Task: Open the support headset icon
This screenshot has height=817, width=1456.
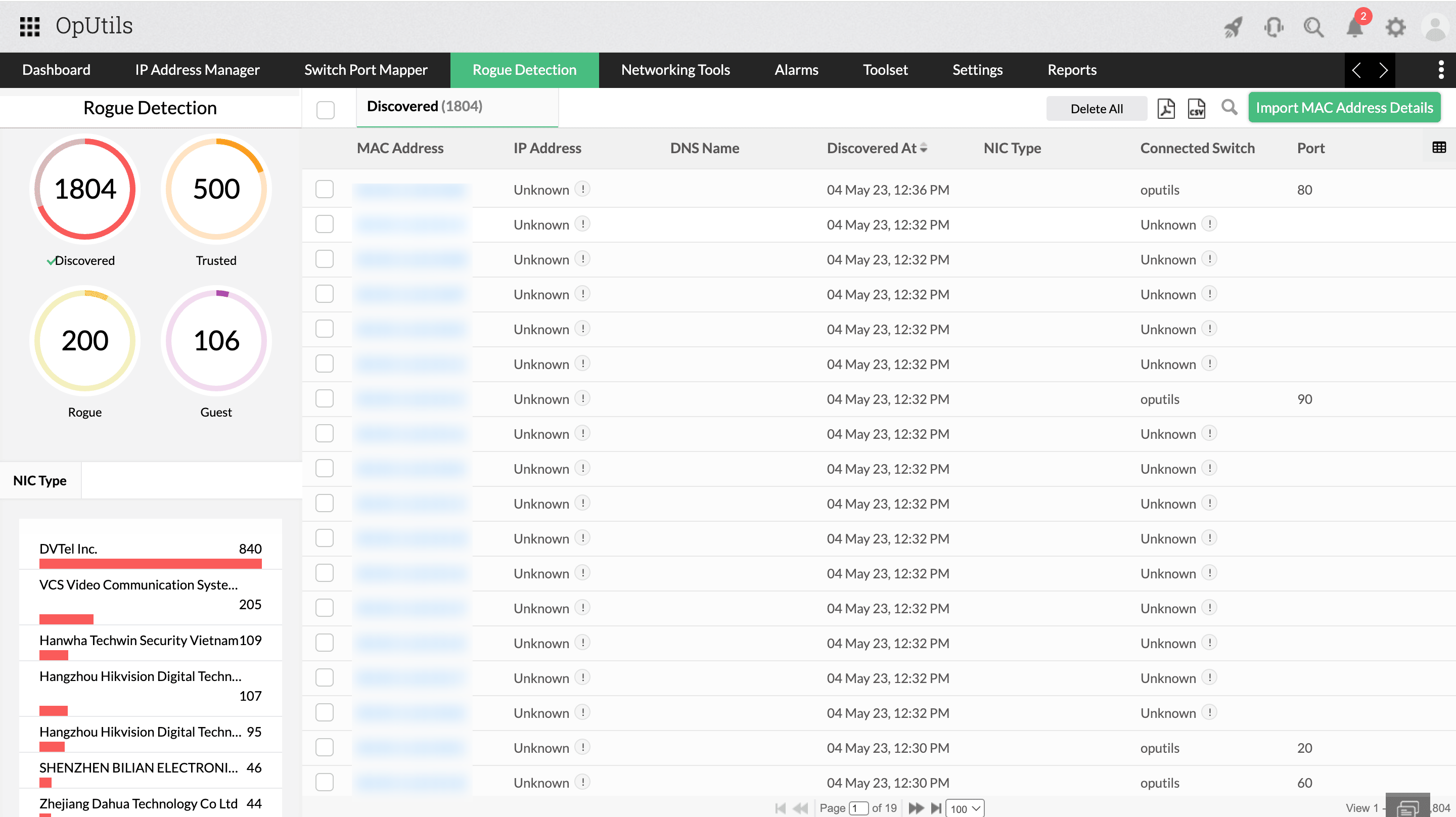Action: point(1273,27)
